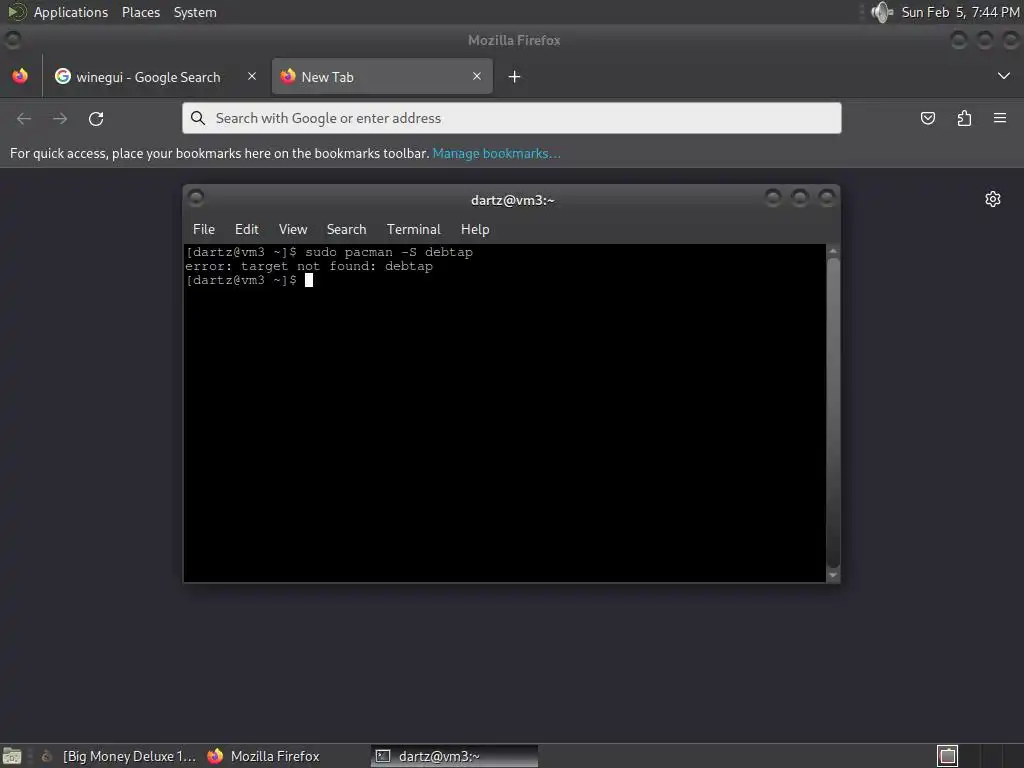The image size is (1024, 768).
Task: Open the Terminal menu in terminal window
Action: click(x=413, y=229)
